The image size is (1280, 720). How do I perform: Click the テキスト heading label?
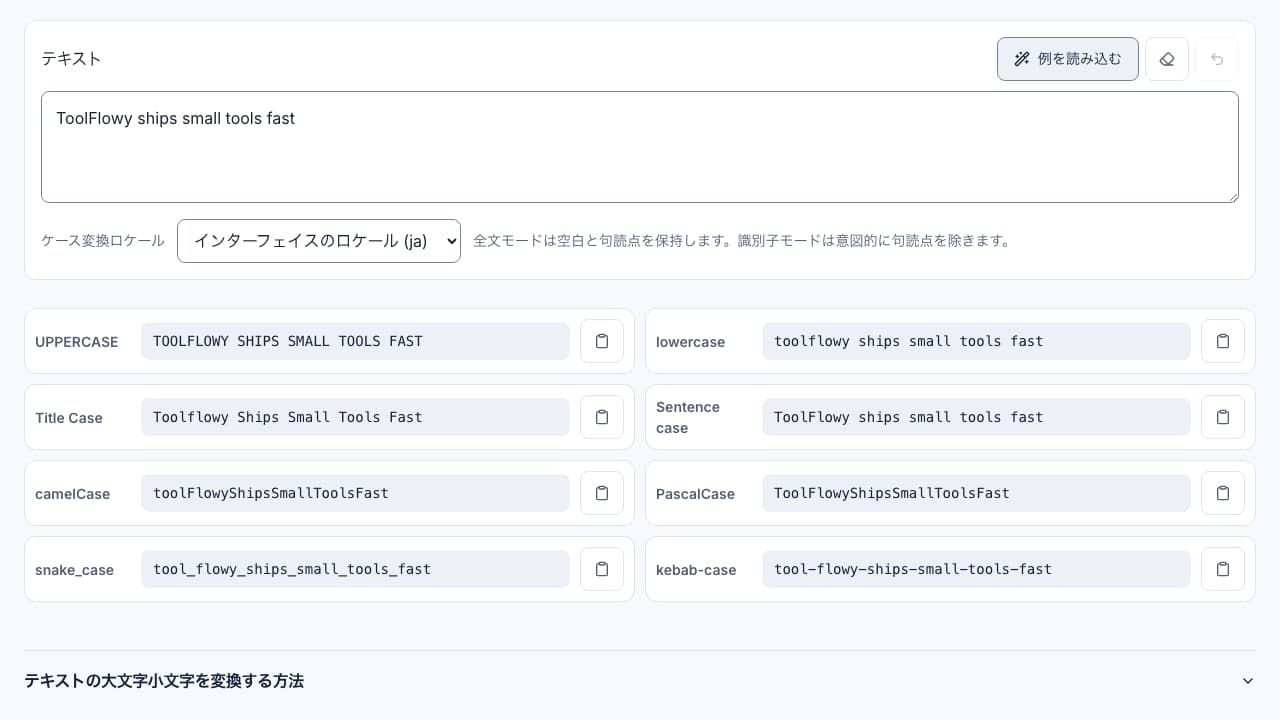coord(71,59)
